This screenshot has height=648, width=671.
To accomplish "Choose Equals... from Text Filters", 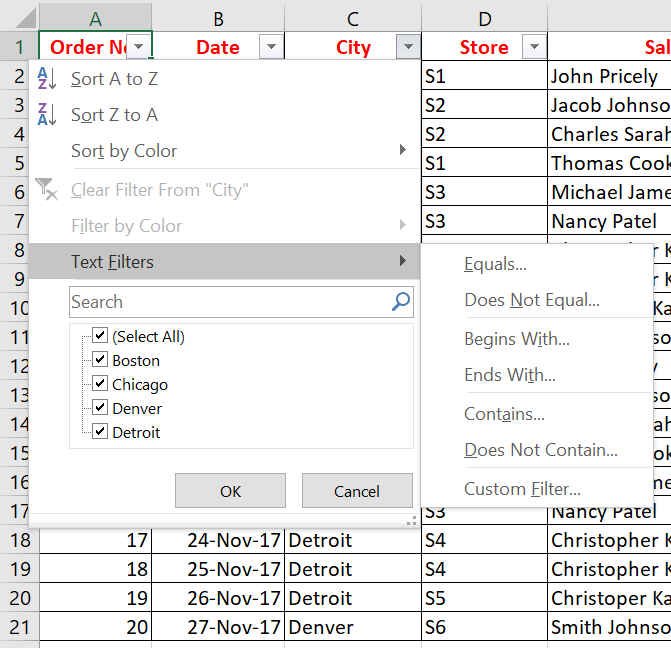I will click(x=495, y=264).
